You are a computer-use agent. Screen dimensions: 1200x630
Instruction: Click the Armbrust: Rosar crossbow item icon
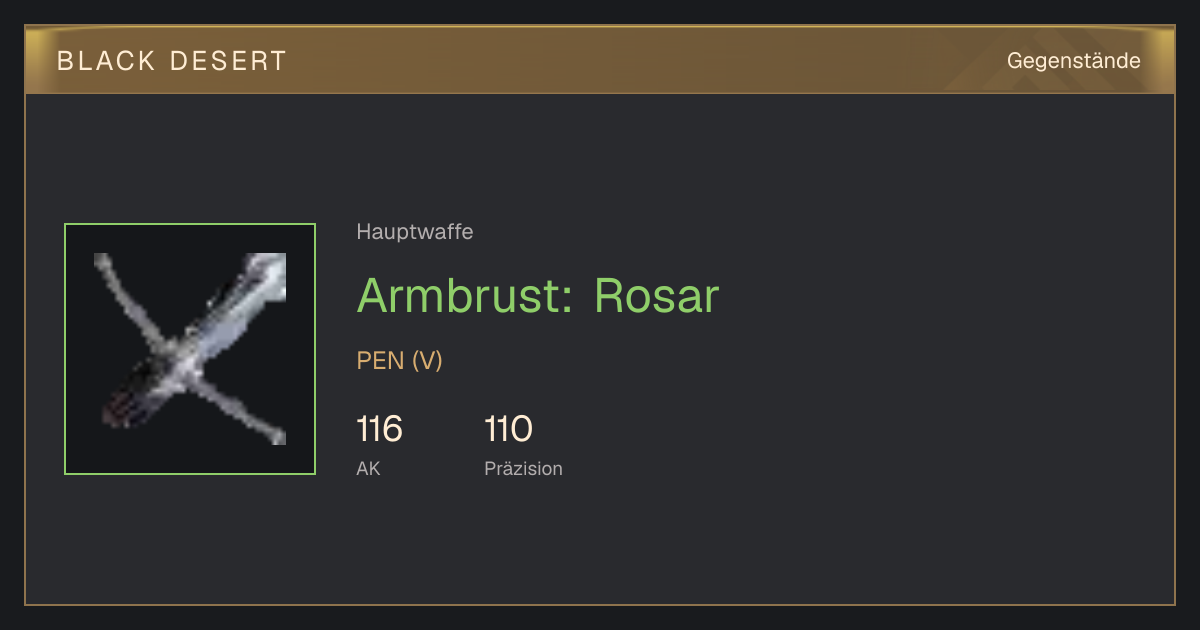click(190, 349)
